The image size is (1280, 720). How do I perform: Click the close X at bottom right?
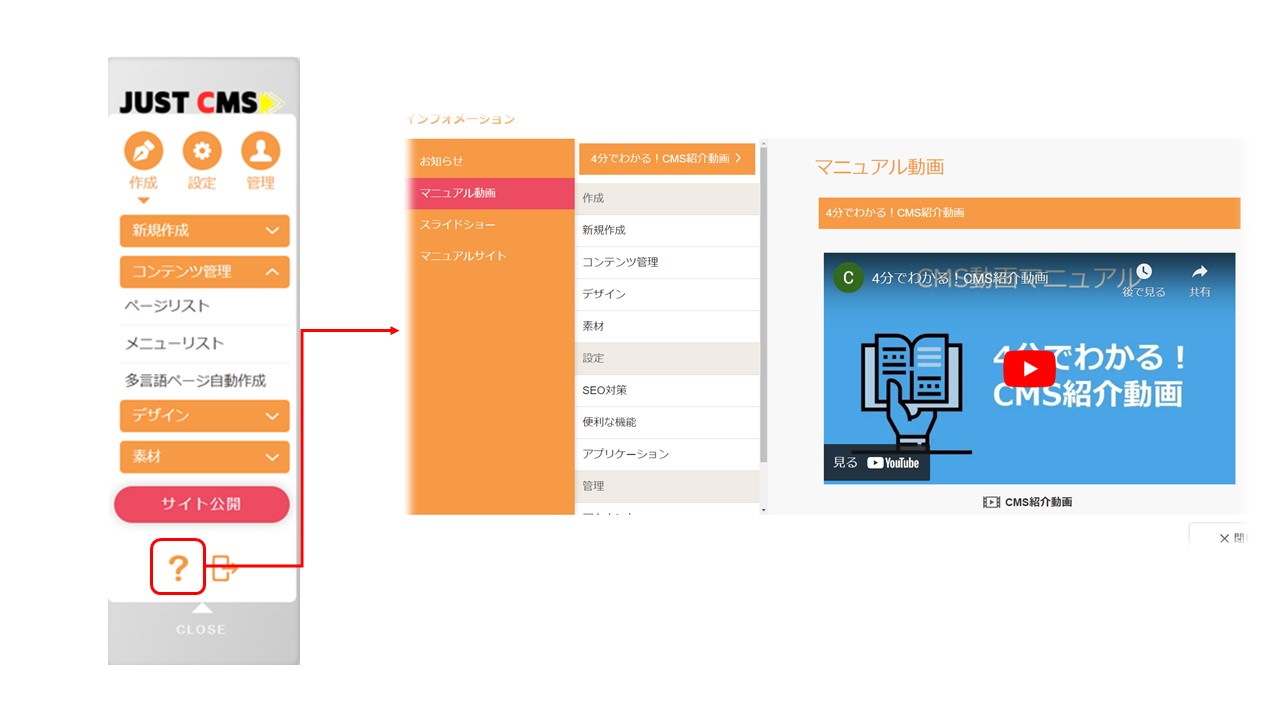[x=1224, y=538]
